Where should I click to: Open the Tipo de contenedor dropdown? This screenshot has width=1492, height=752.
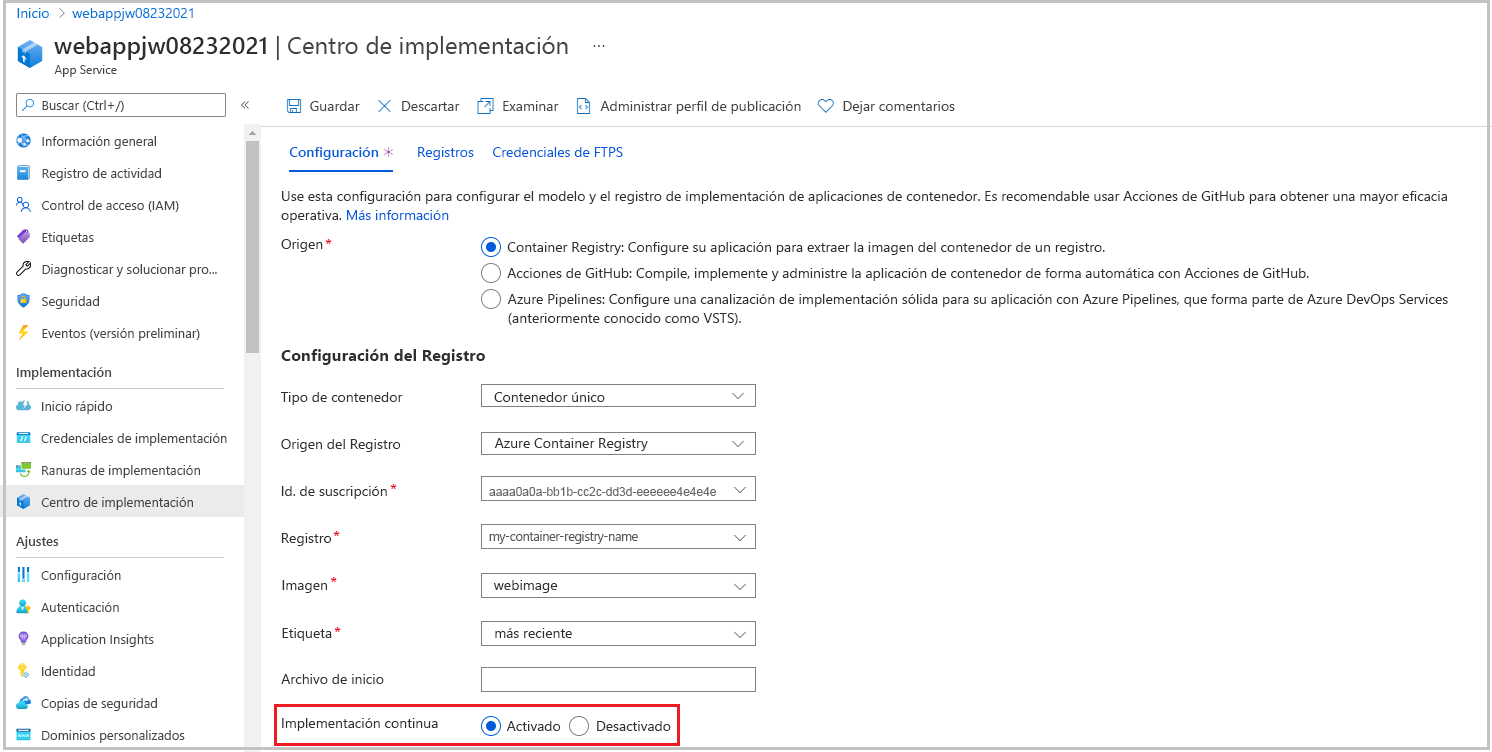coord(618,396)
